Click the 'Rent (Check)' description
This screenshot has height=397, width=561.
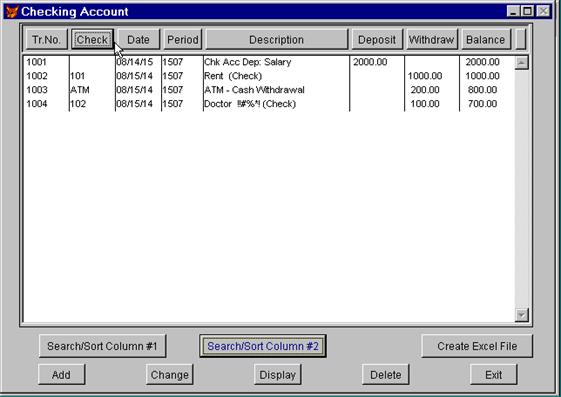point(233,76)
